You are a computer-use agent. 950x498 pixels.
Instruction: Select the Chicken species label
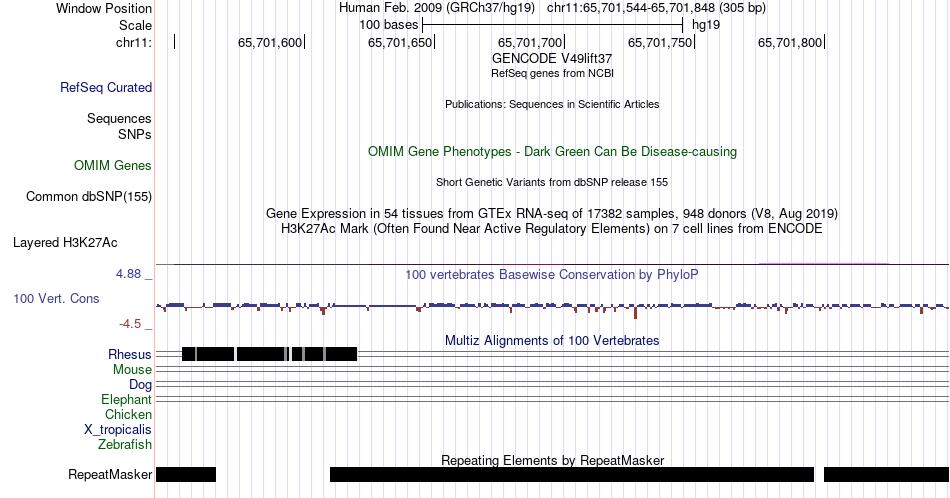click(128, 414)
